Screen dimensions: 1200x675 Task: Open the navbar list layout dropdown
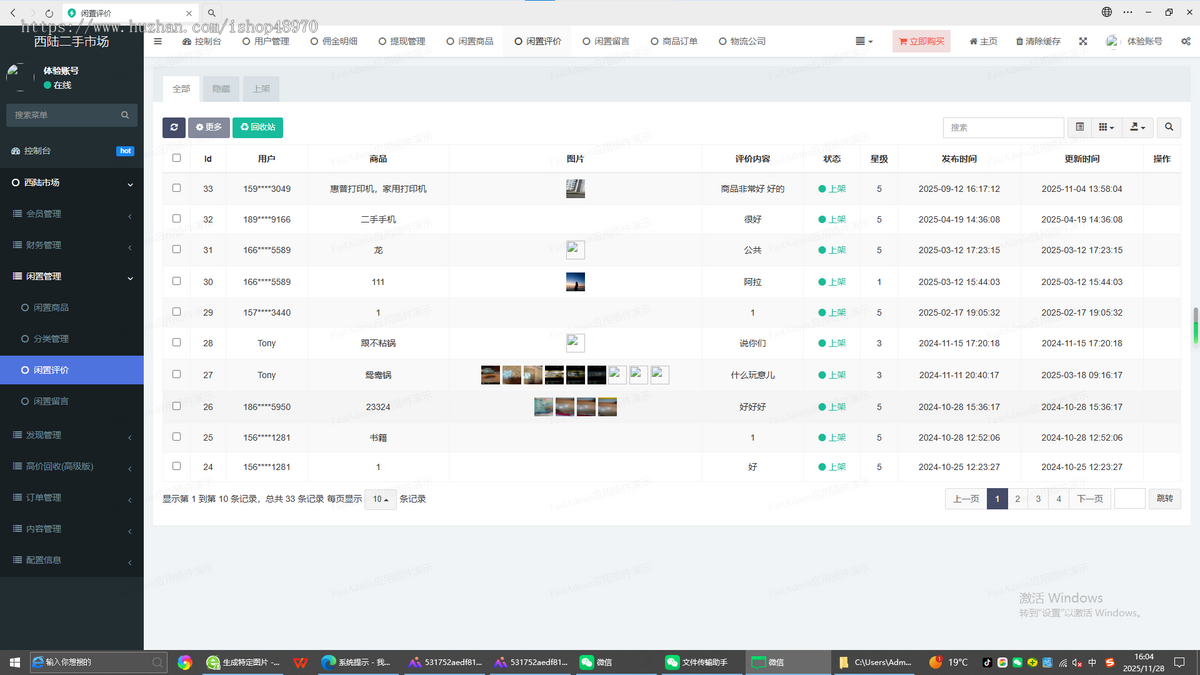point(864,42)
